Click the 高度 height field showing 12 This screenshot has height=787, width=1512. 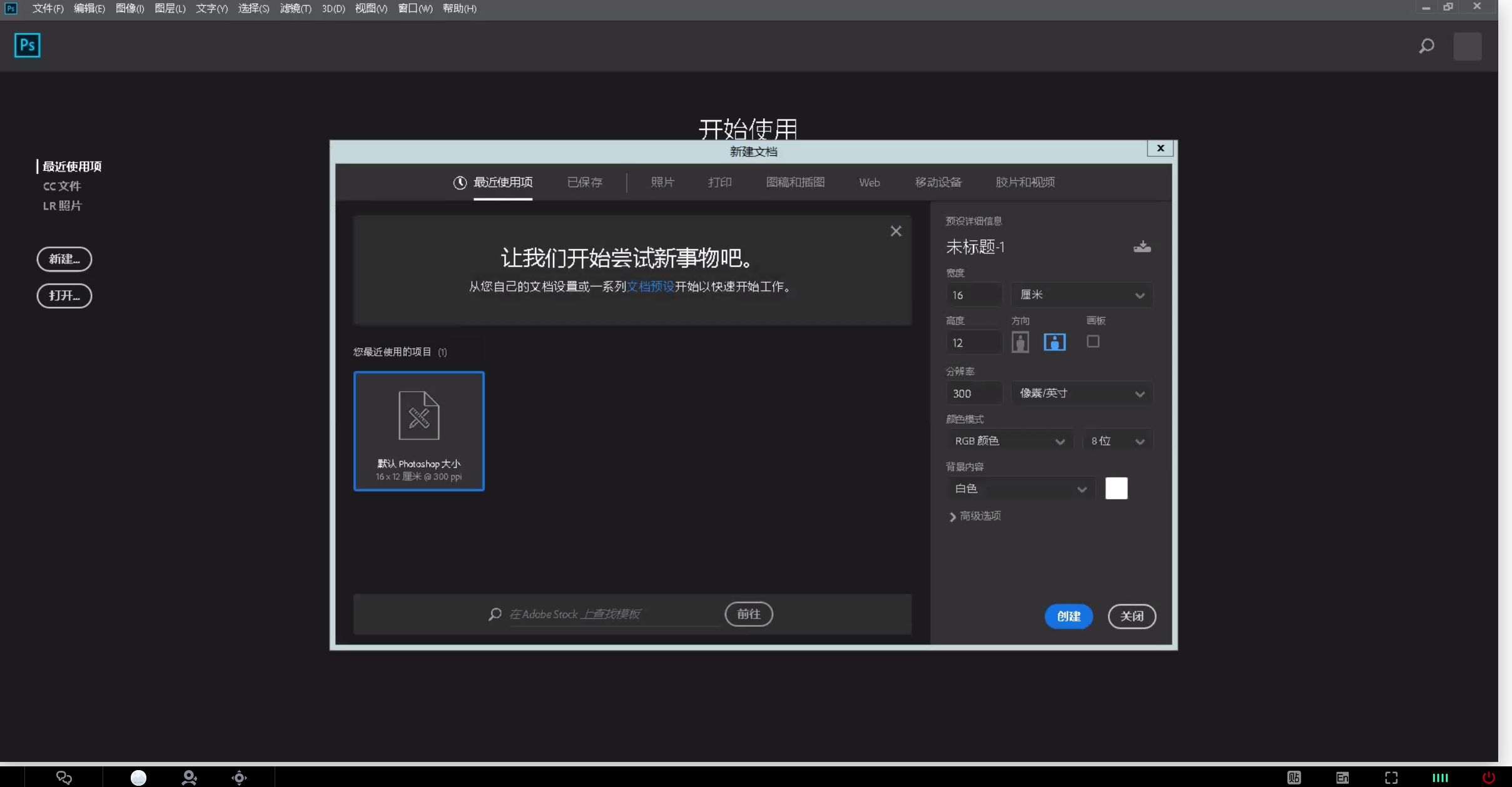(973, 343)
